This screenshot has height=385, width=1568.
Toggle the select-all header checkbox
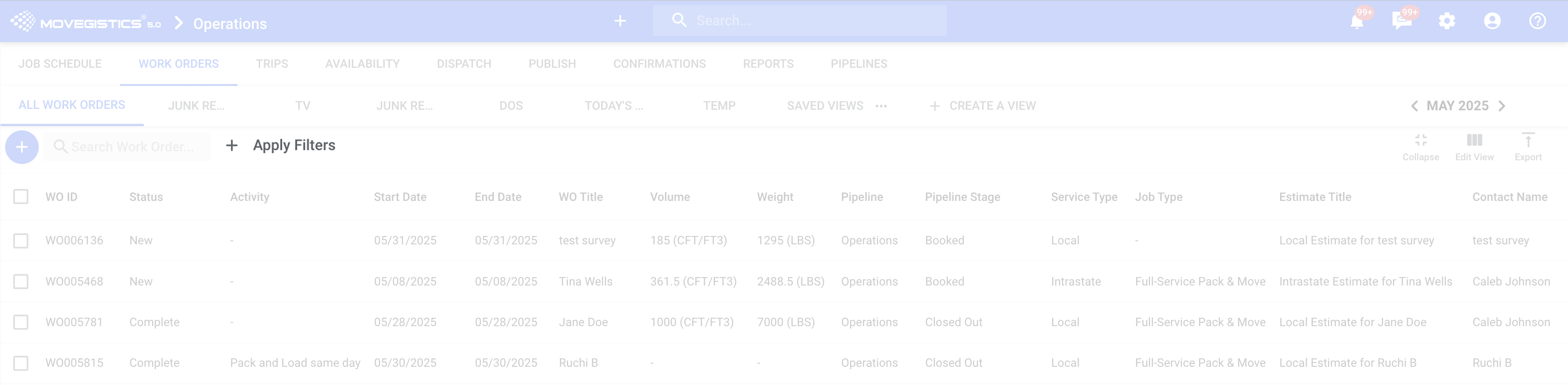point(21,197)
